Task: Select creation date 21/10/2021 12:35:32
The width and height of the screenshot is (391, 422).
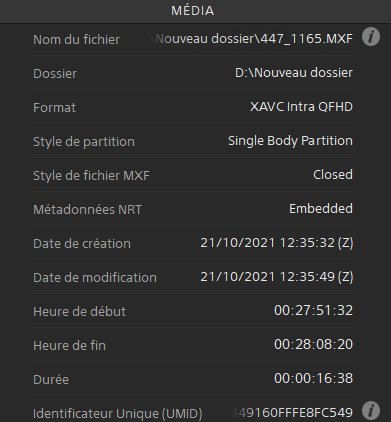Action: [277, 243]
